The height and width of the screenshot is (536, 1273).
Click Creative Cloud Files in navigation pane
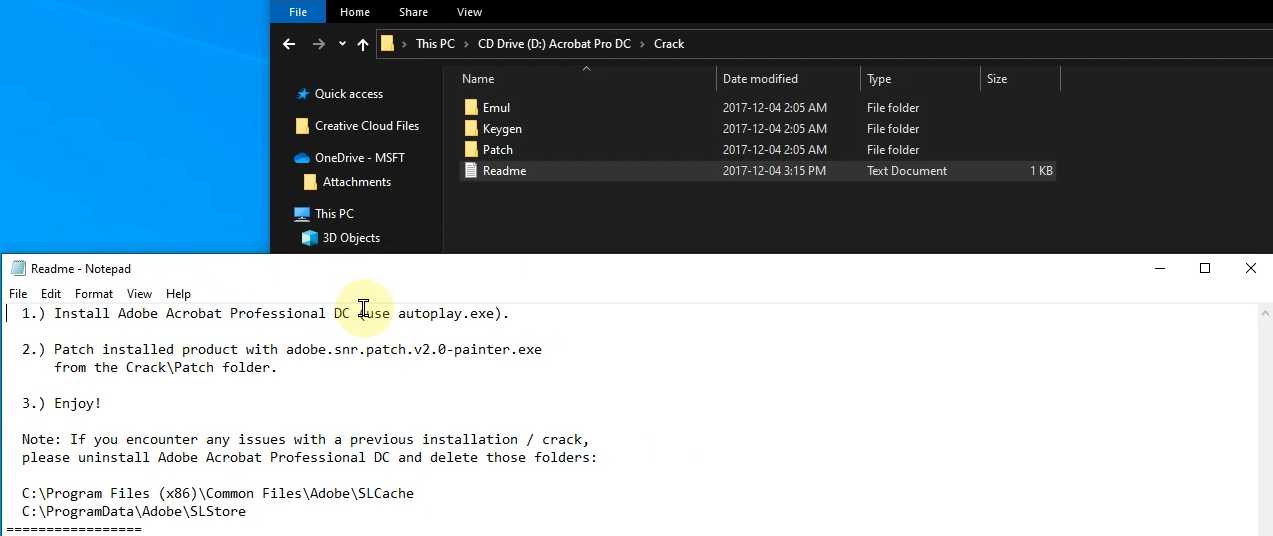[366, 126]
